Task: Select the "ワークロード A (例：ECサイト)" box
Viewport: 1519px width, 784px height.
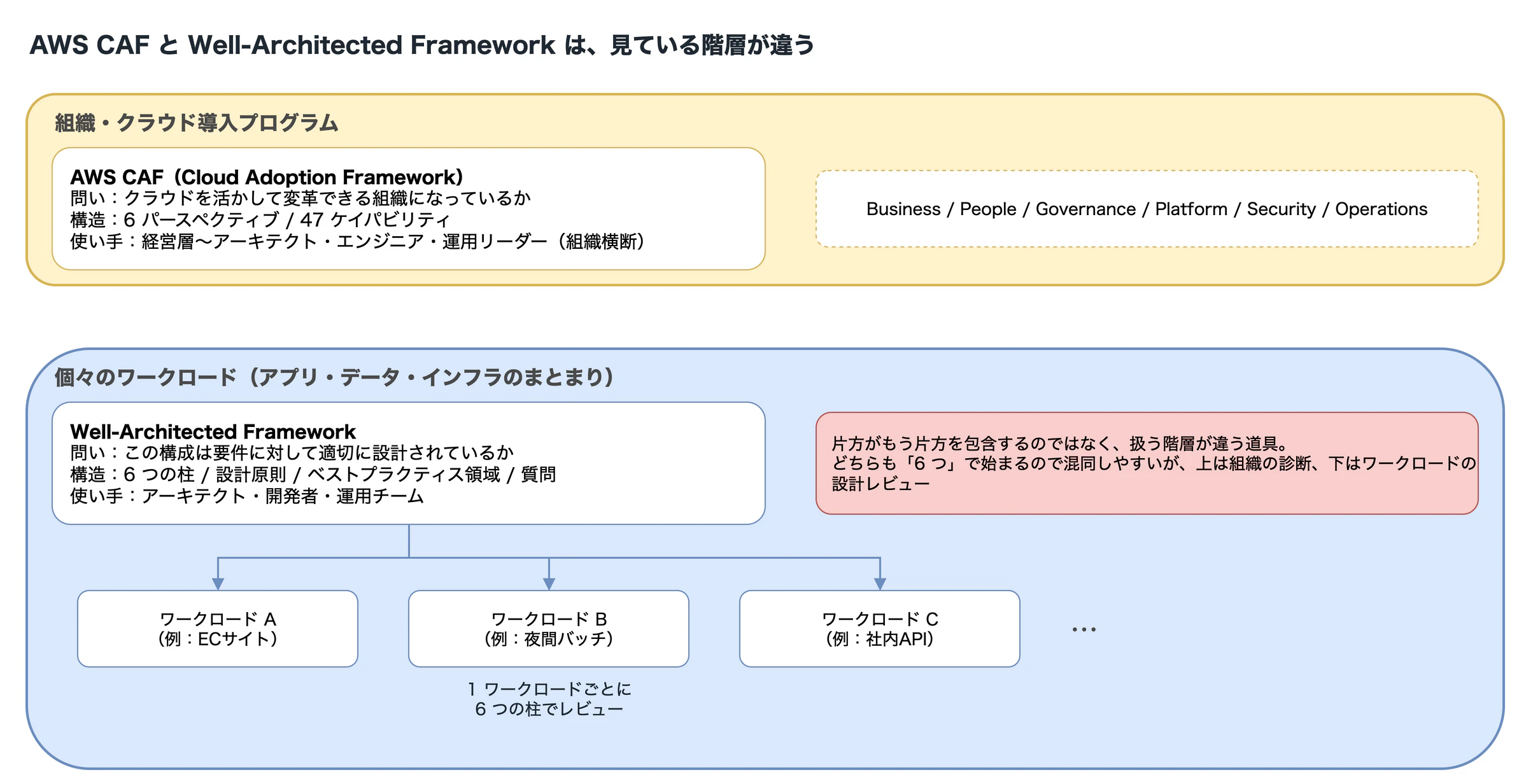Action: 218,629
